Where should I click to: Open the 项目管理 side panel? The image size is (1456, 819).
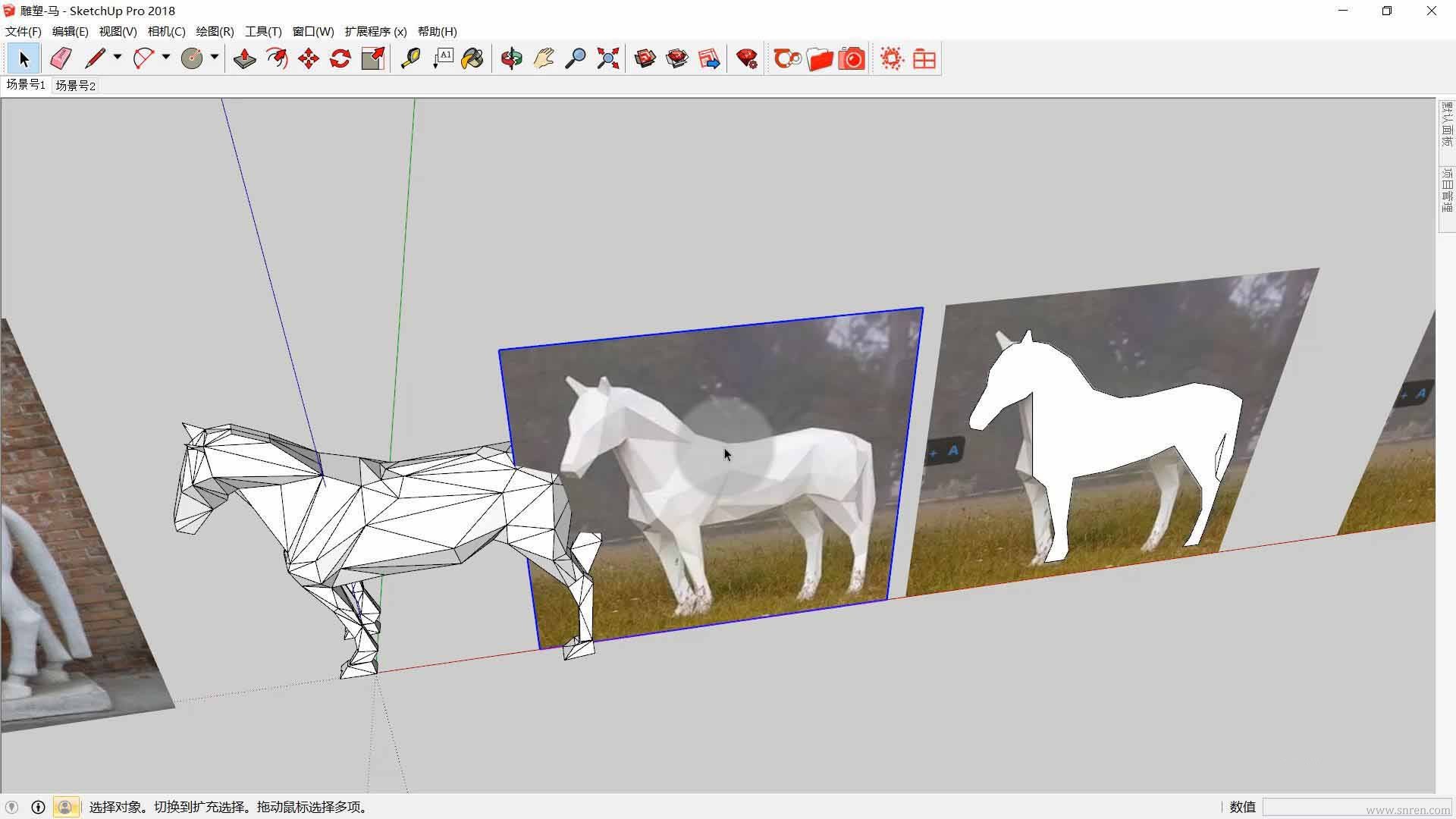1447,190
